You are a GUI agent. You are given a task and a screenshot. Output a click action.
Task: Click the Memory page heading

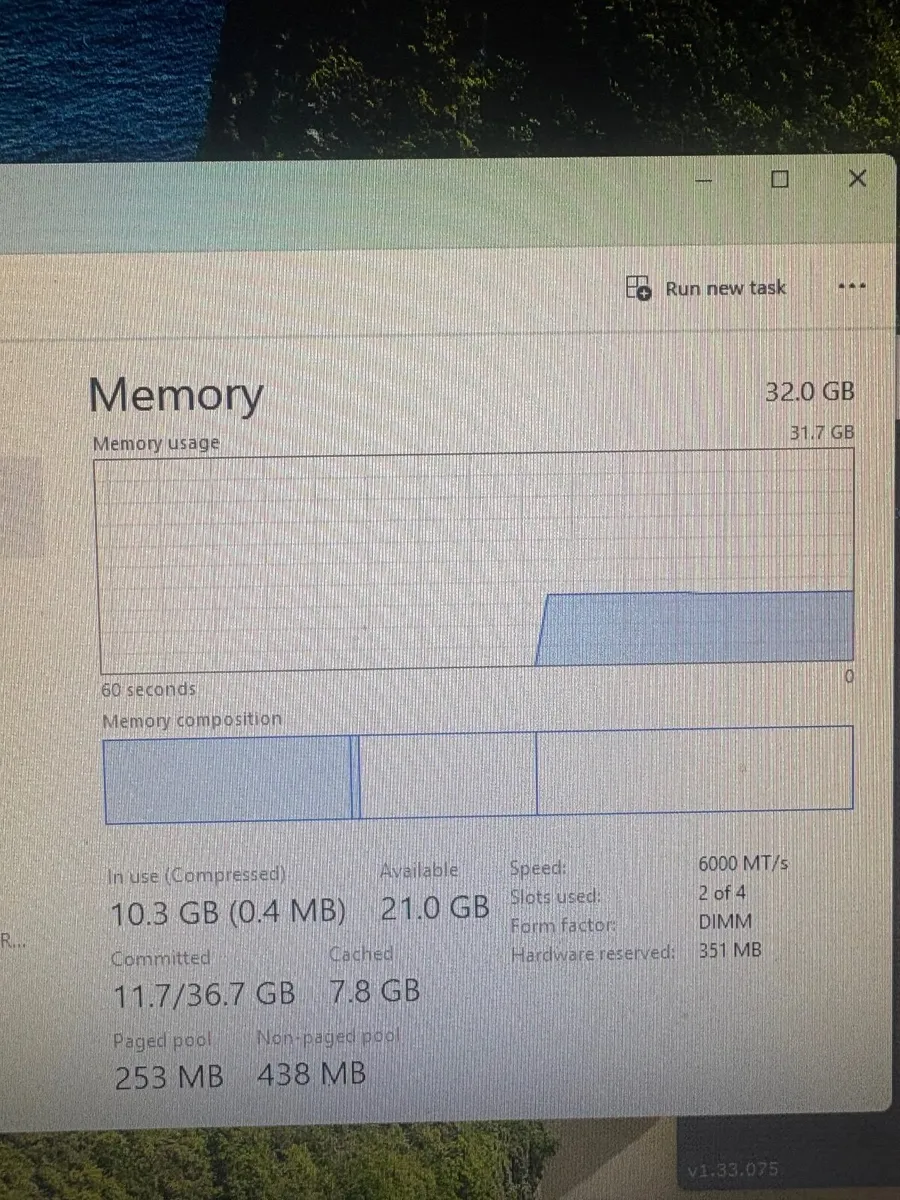pos(176,395)
